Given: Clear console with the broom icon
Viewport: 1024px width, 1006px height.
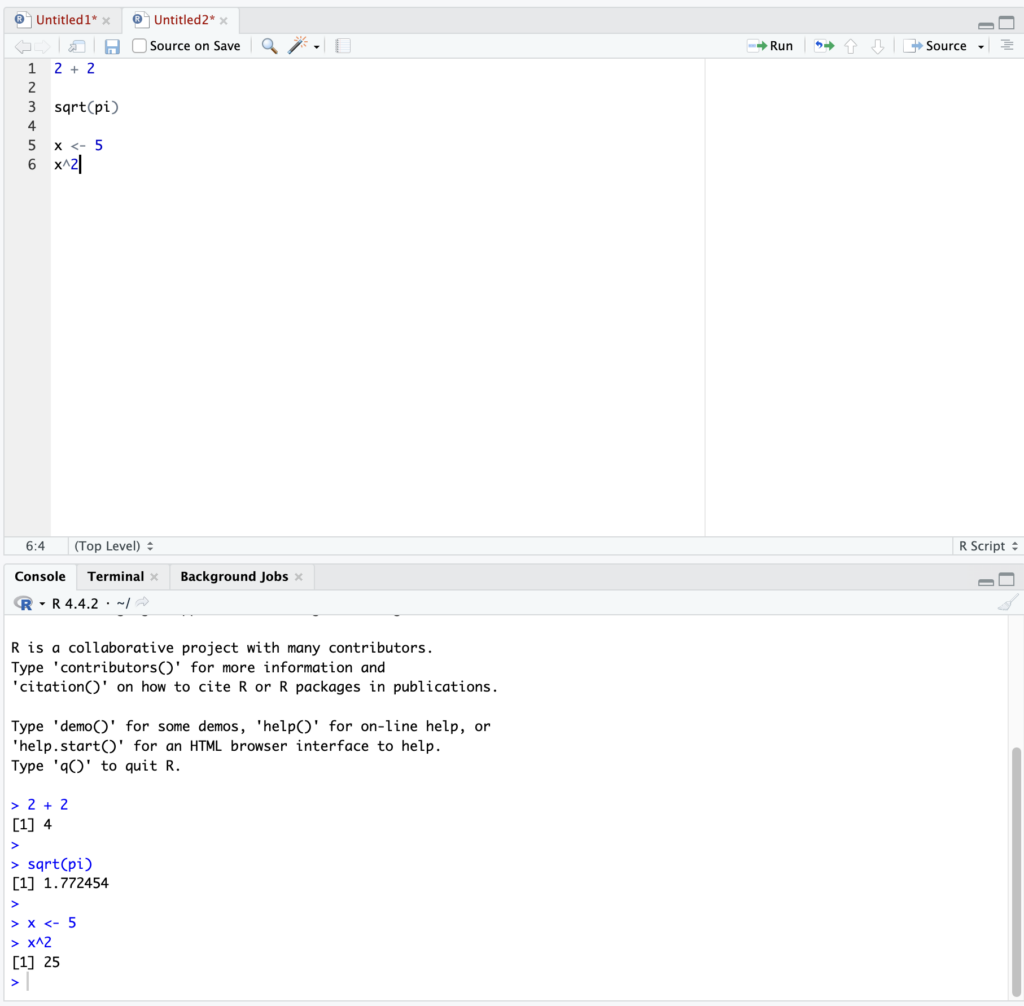Looking at the screenshot, I should [1007, 603].
